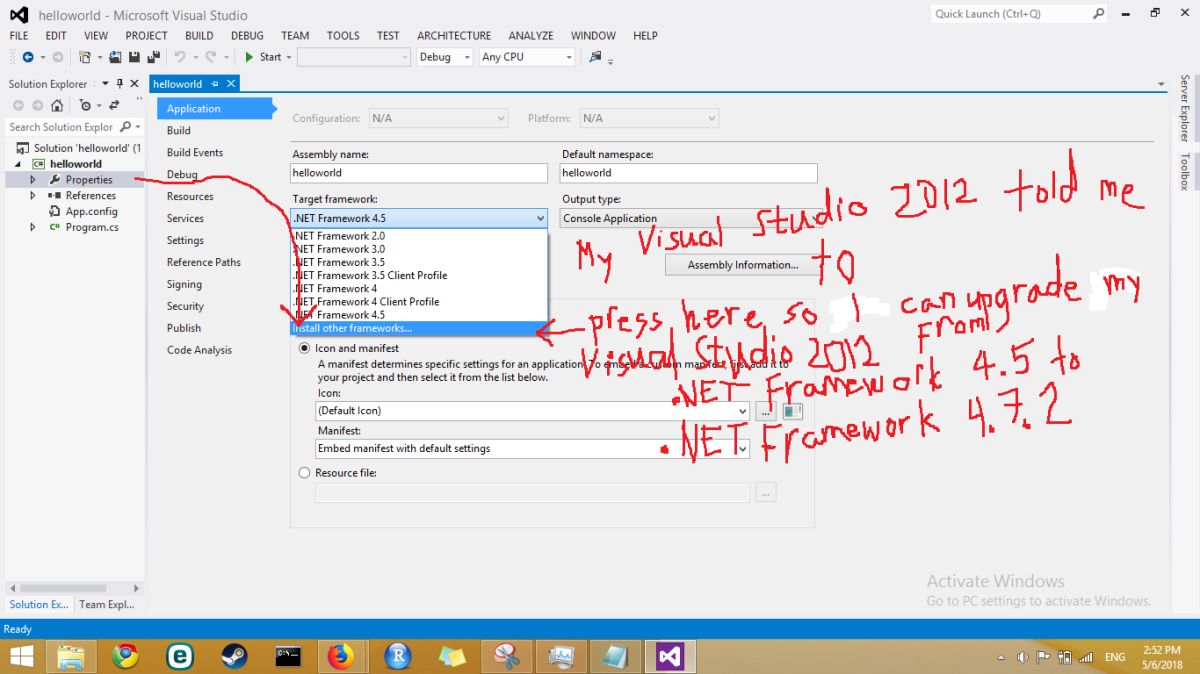The height and width of the screenshot is (674, 1200).
Task: Switch to the Team Explorer bottom tab
Action: (107, 604)
